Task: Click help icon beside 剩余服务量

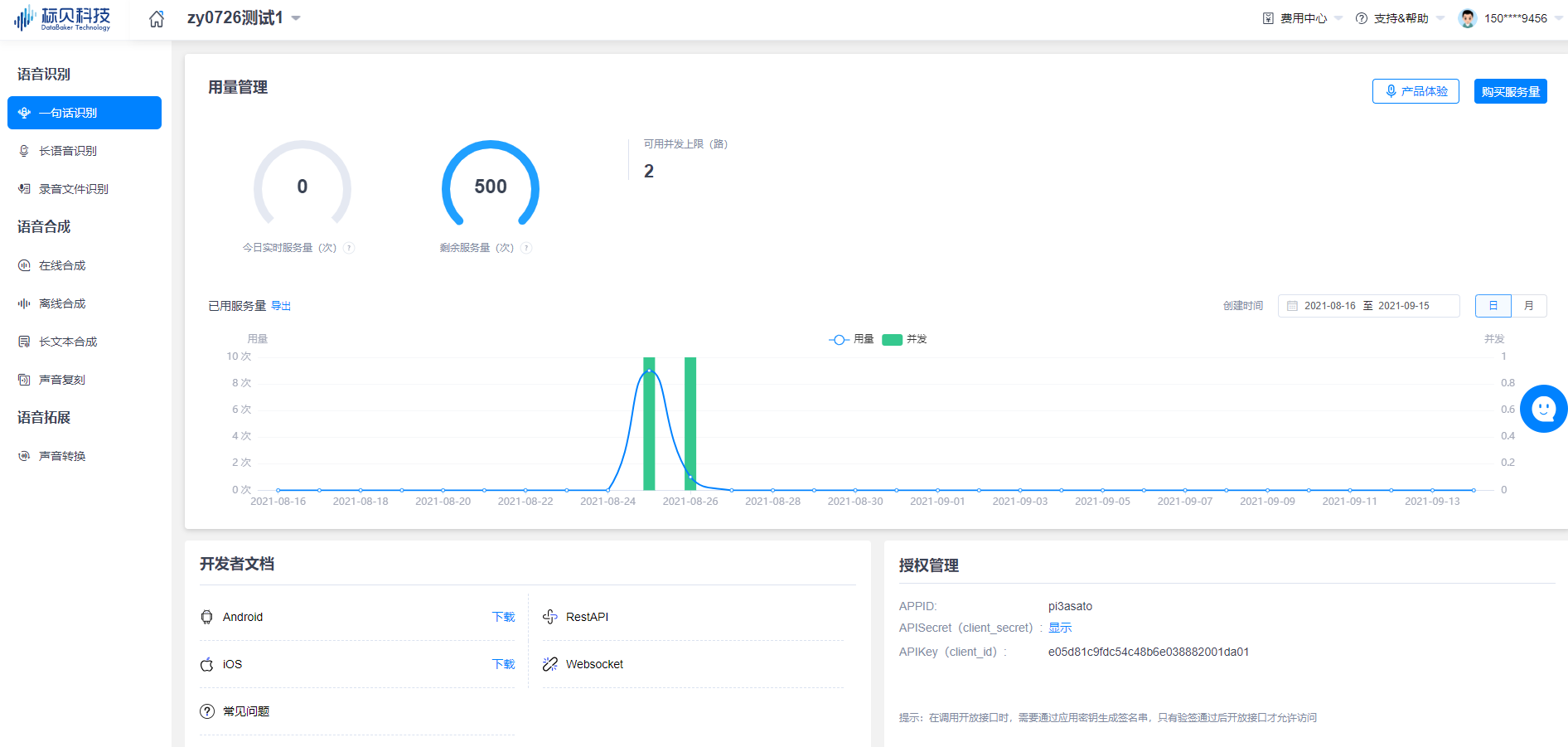Action: (x=526, y=248)
